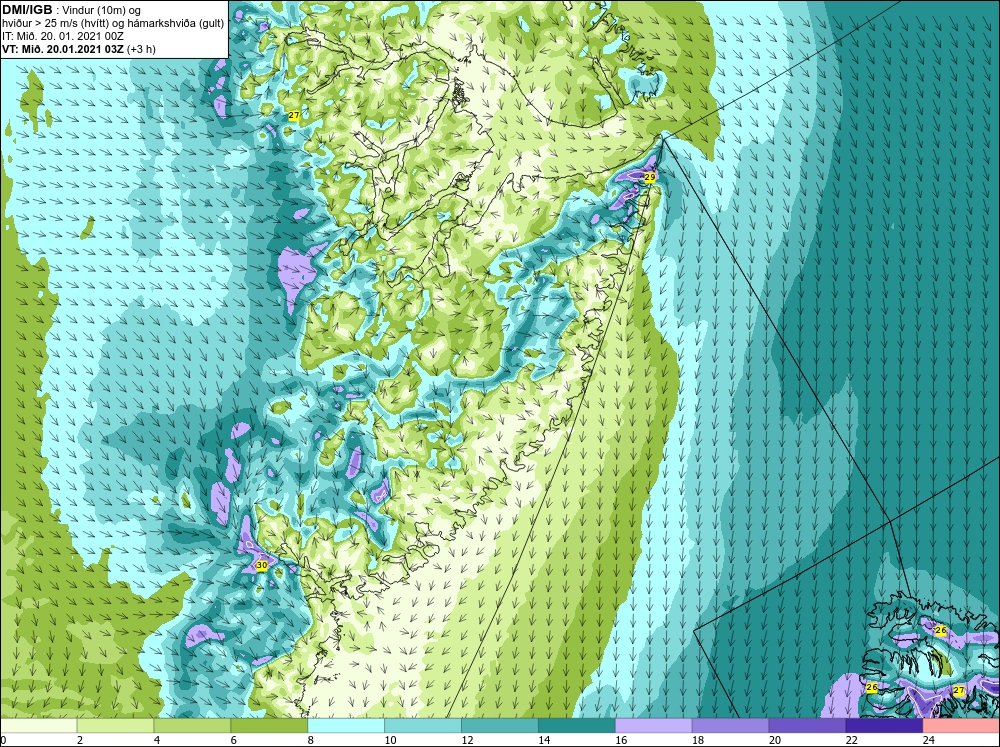Select the 4–6 m/s green legend band
Image resolution: width=1000 pixels, height=747 pixels.
pyautogui.click(x=192, y=726)
